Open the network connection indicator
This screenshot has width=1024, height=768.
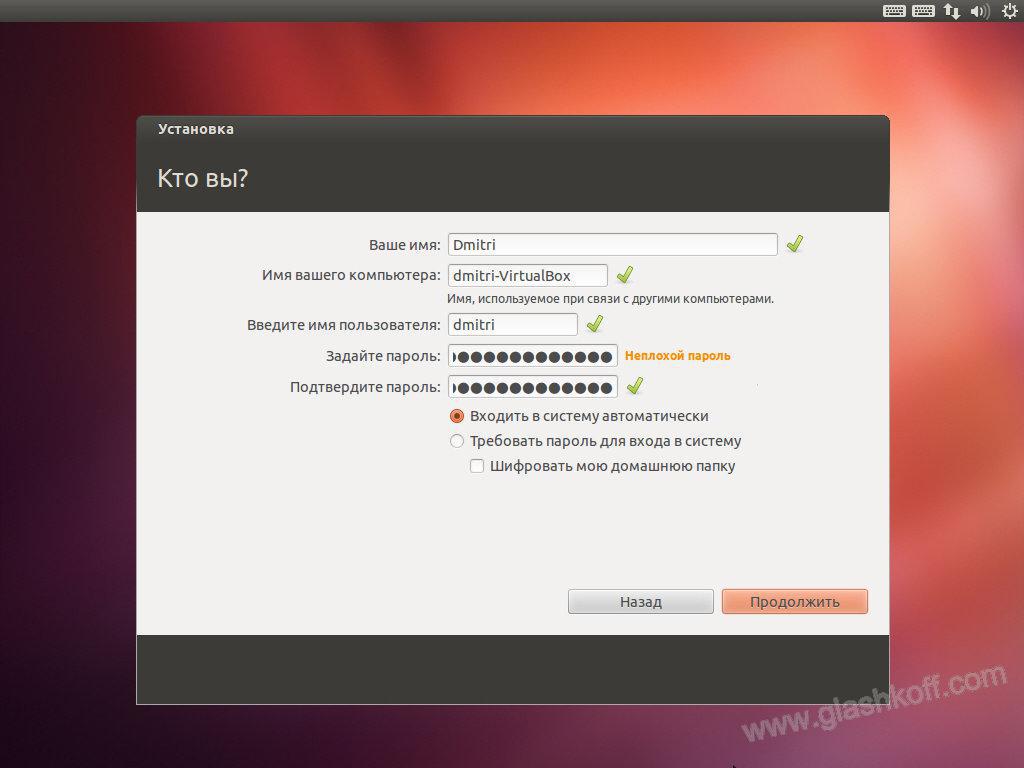[952, 11]
